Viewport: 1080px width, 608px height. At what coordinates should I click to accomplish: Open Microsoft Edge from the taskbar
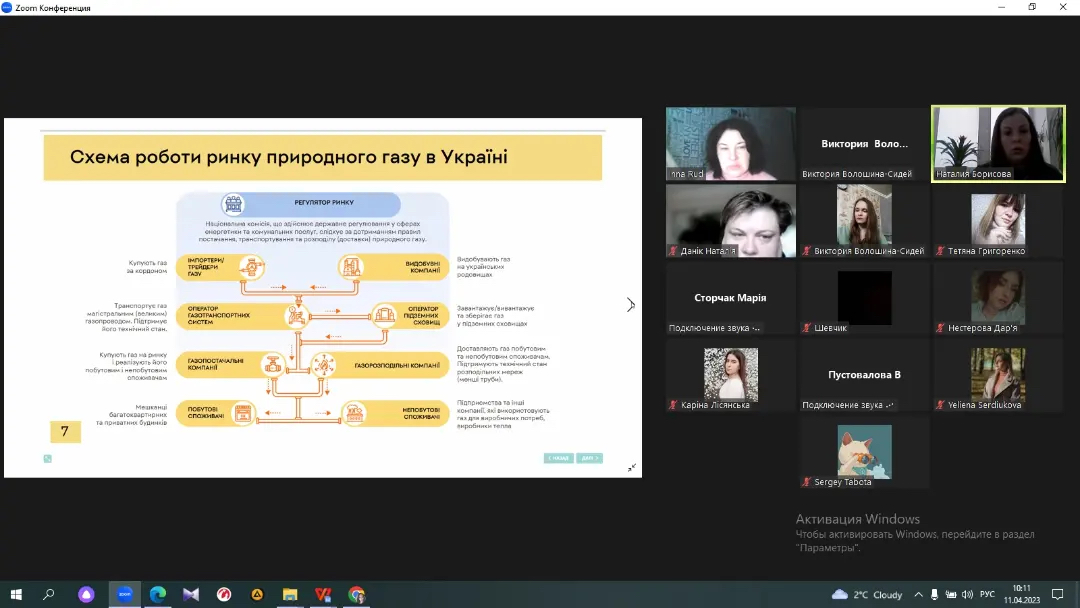[157, 594]
